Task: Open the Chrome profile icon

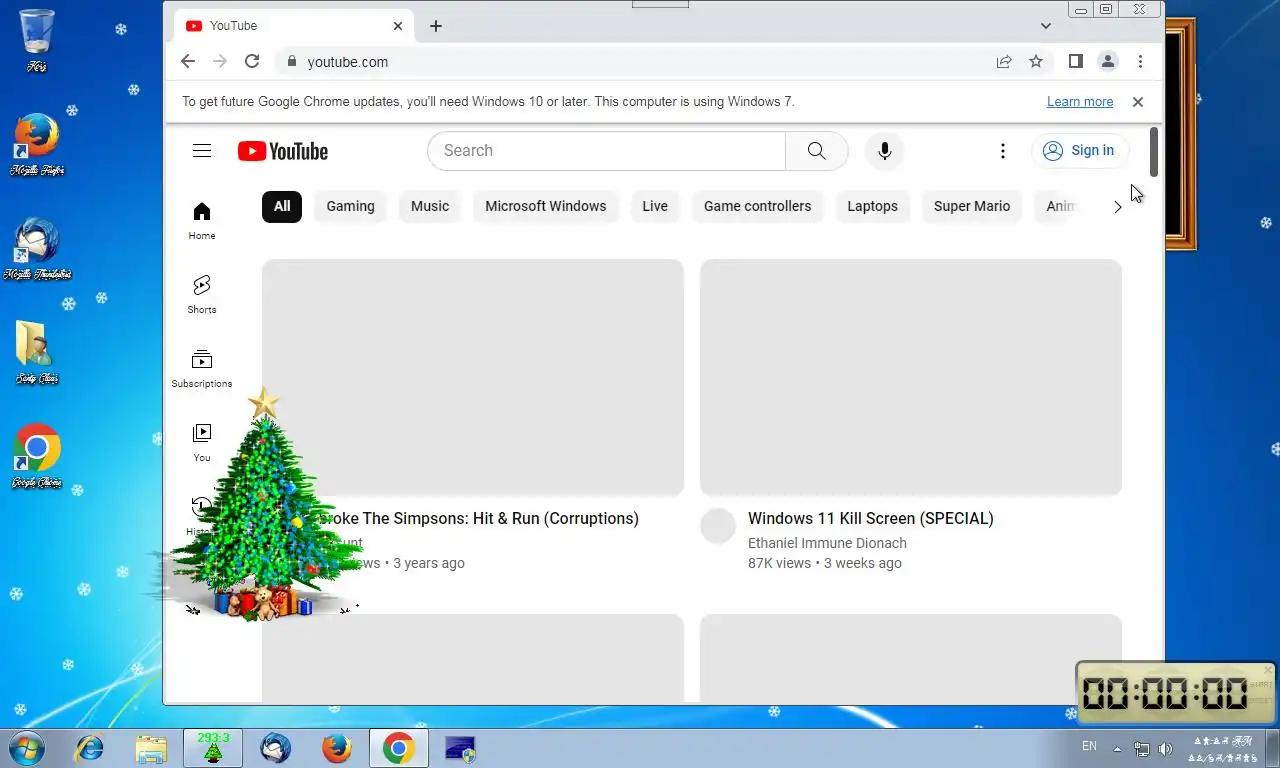Action: coord(1108,61)
